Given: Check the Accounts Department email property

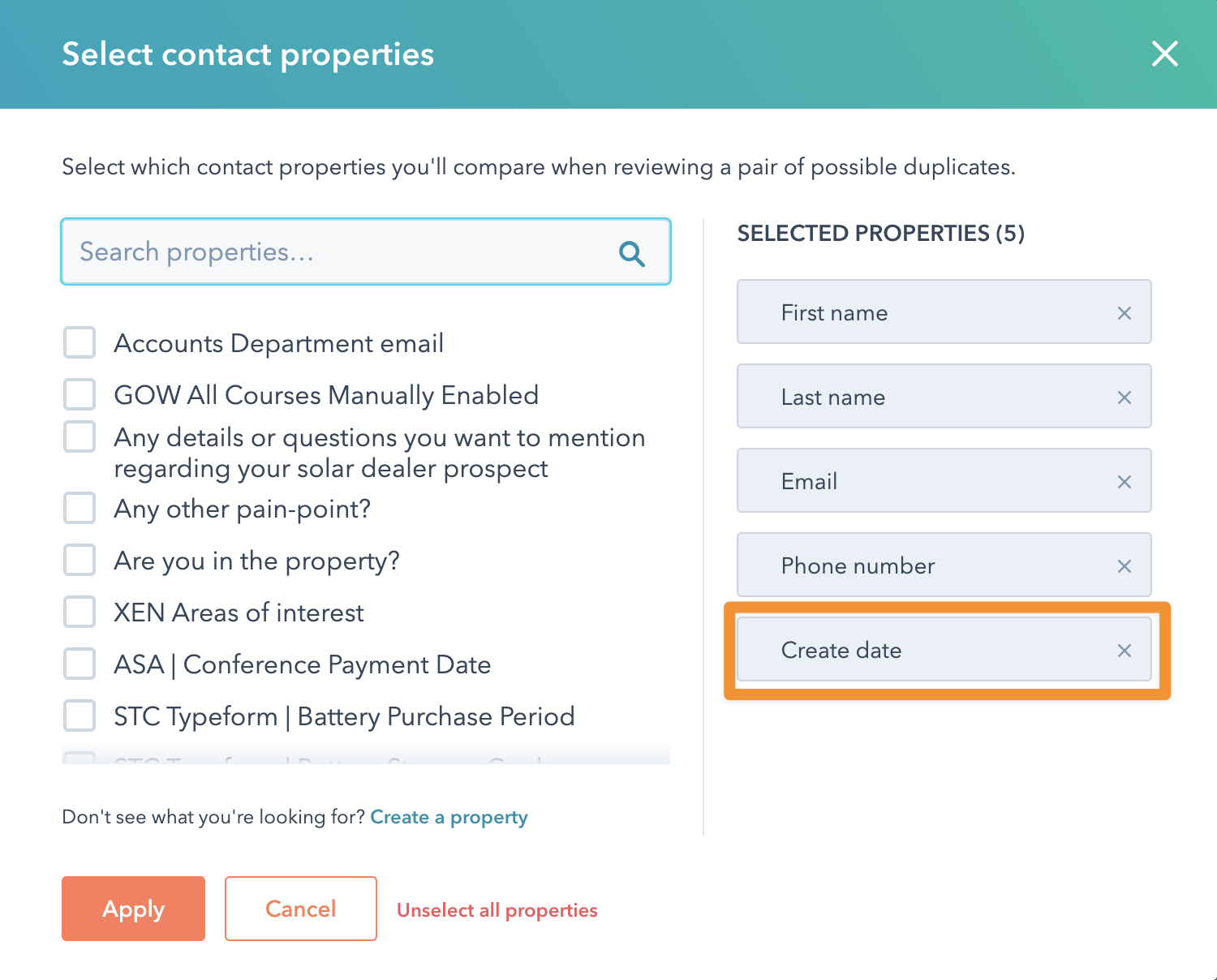Looking at the screenshot, I should coord(79,342).
